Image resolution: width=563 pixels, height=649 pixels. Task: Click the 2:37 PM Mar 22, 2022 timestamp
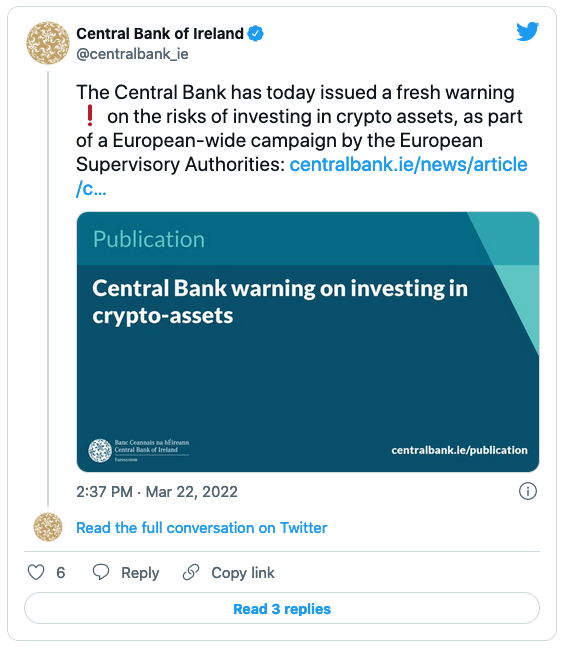[157, 492]
